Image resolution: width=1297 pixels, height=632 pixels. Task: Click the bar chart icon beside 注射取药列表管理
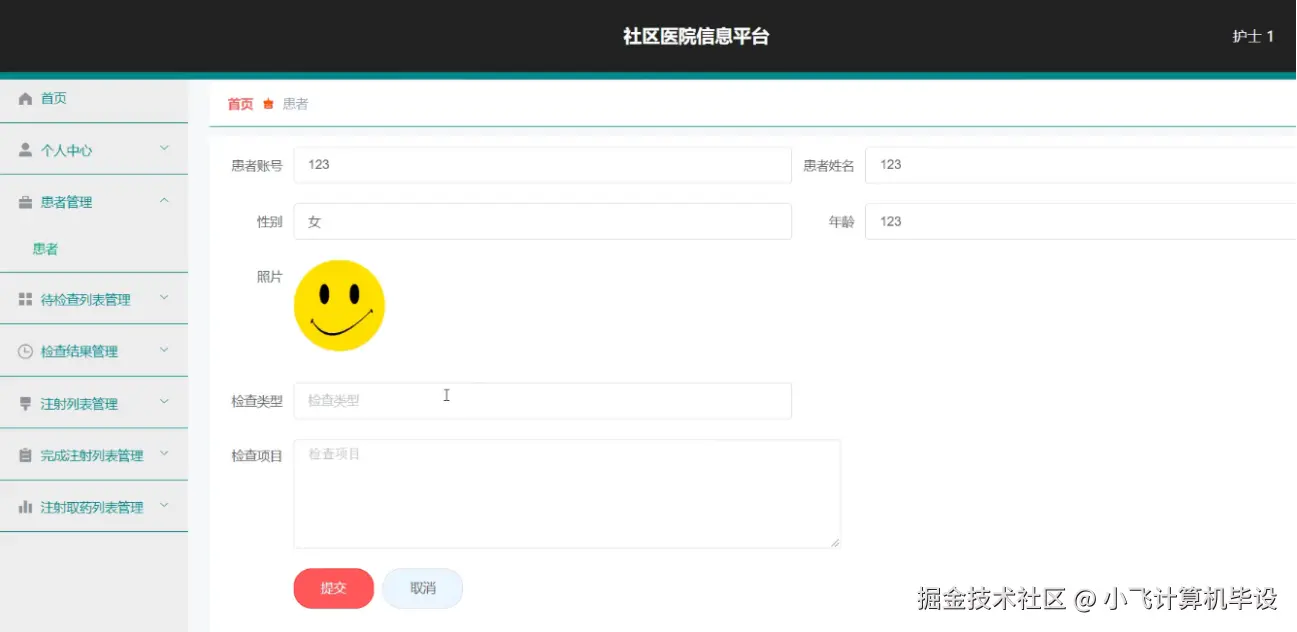tap(26, 507)
